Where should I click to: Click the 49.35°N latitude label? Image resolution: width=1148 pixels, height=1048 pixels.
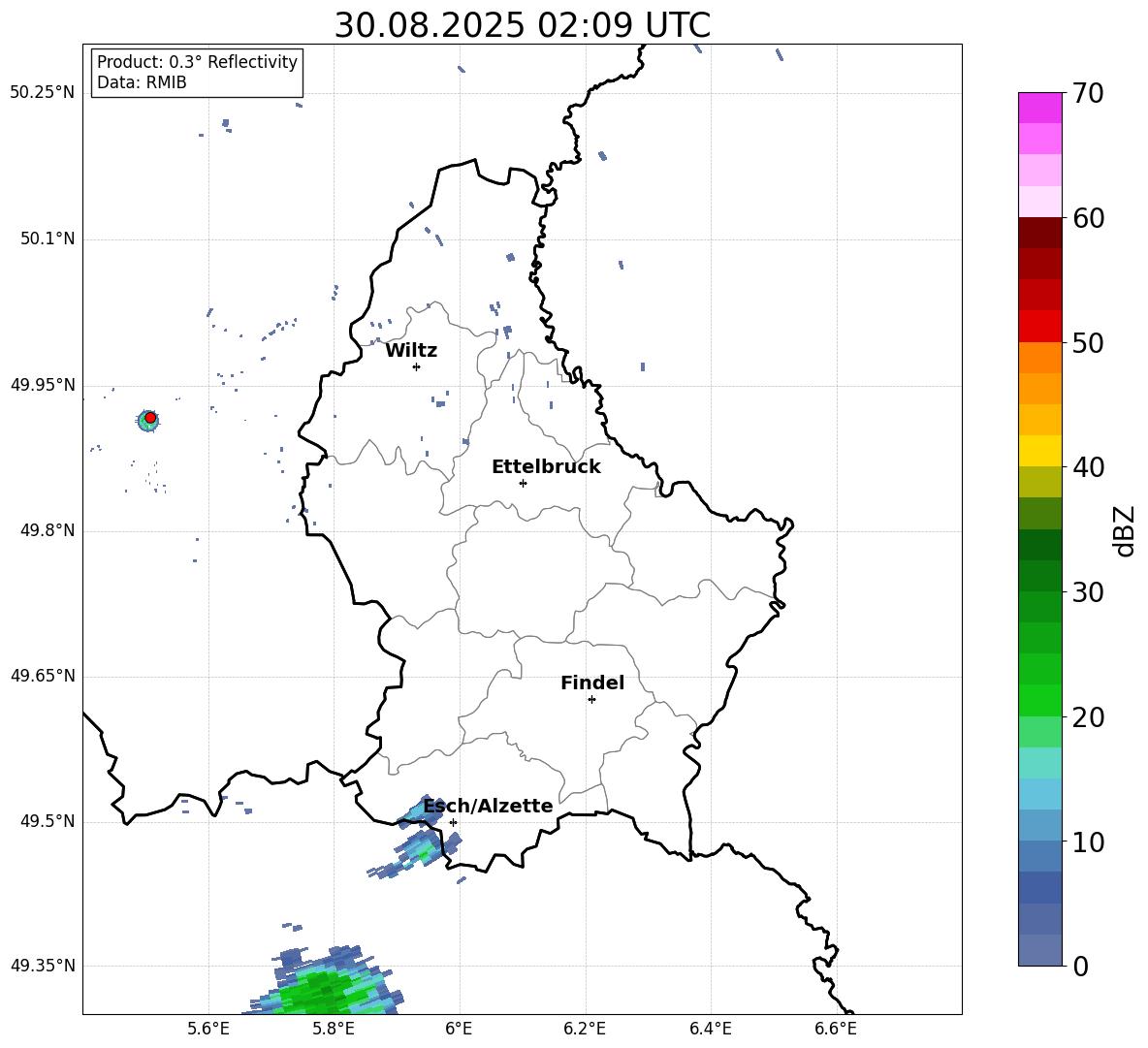coord(43,966)
